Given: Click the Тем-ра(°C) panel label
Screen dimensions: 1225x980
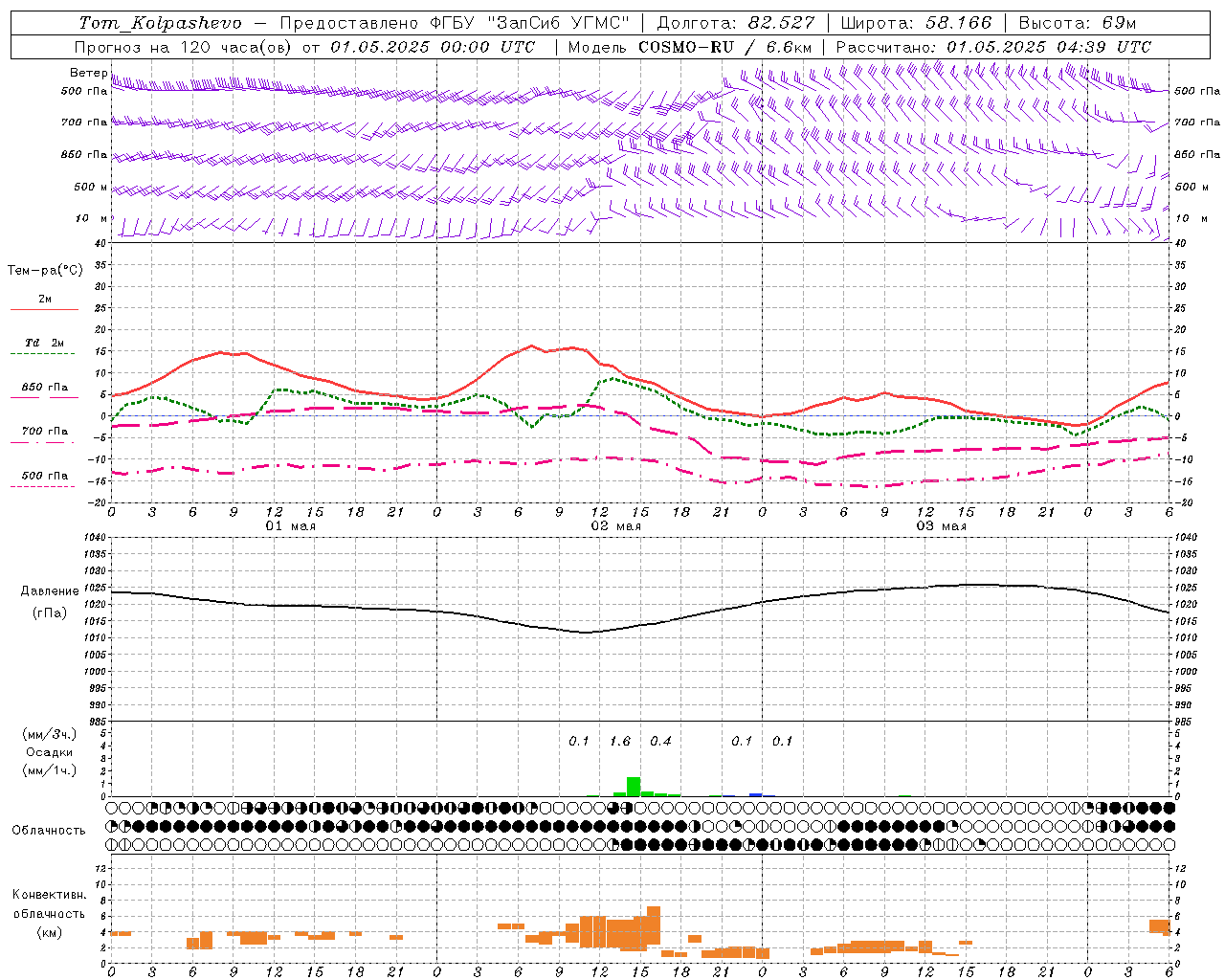Looking at the screenshot, I should click(x=45, y=271).
